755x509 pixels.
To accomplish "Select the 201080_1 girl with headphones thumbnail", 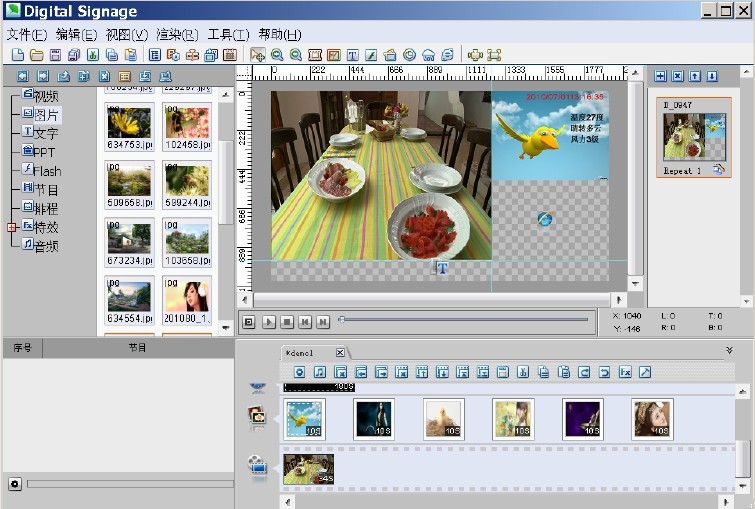I will [187, 300].
